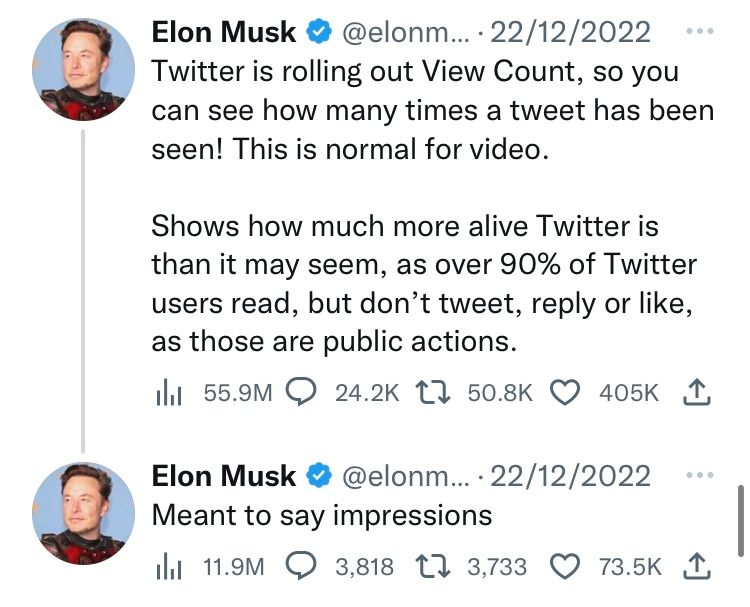Click the scrollbar thumb at the right edge
The height and width of the screenshot is (607, 750).
pyautogui.click(x=741, y=520)
